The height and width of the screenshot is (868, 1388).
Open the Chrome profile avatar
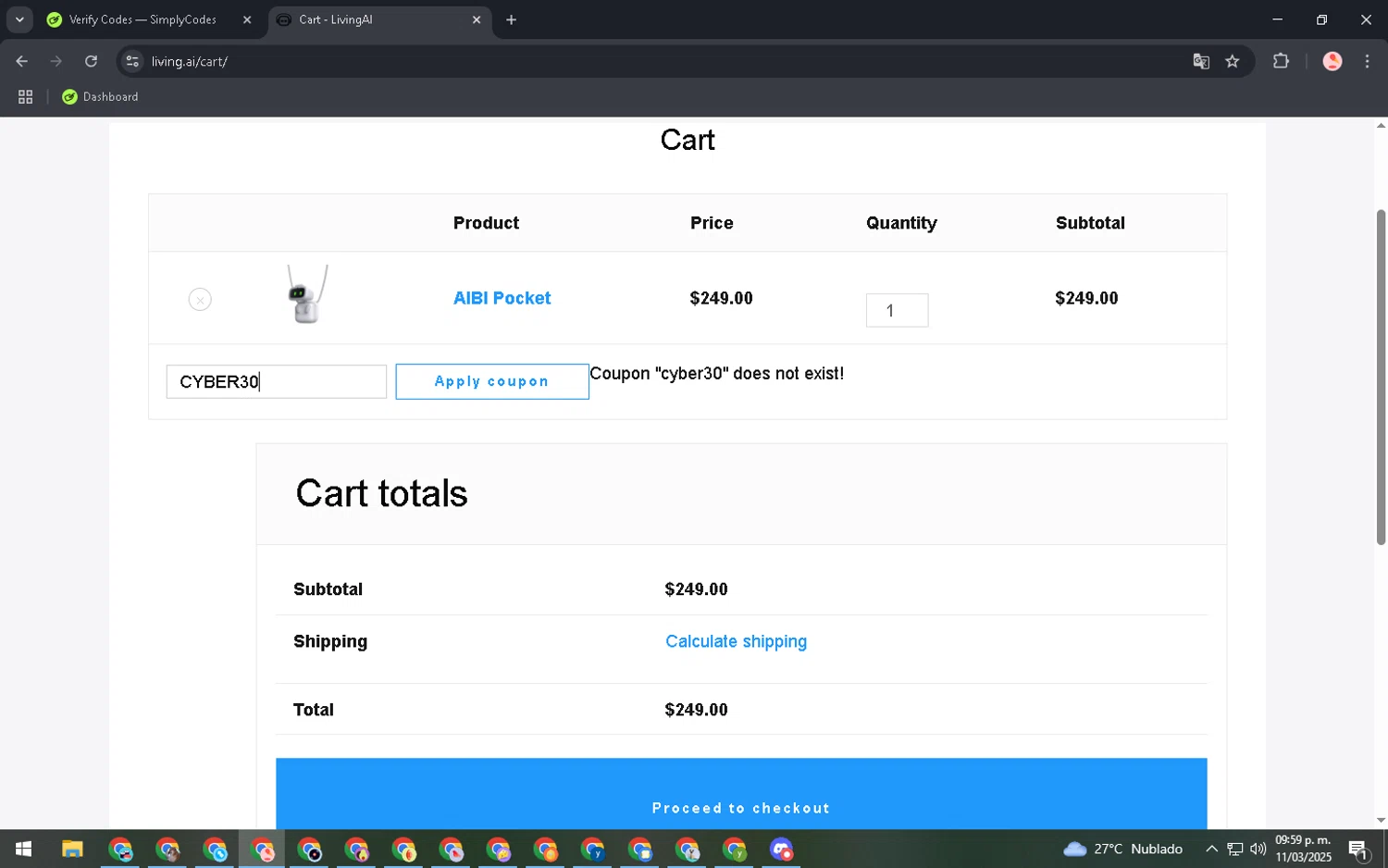(1332, 61)
